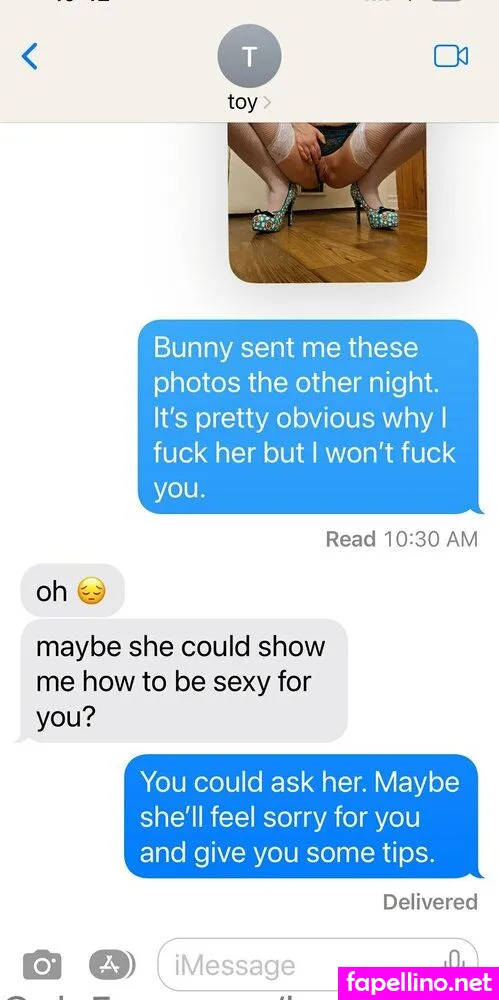Open the photo attachment thumbnail
Viewport: 499px width, 1000px height.
click(327, 203)
